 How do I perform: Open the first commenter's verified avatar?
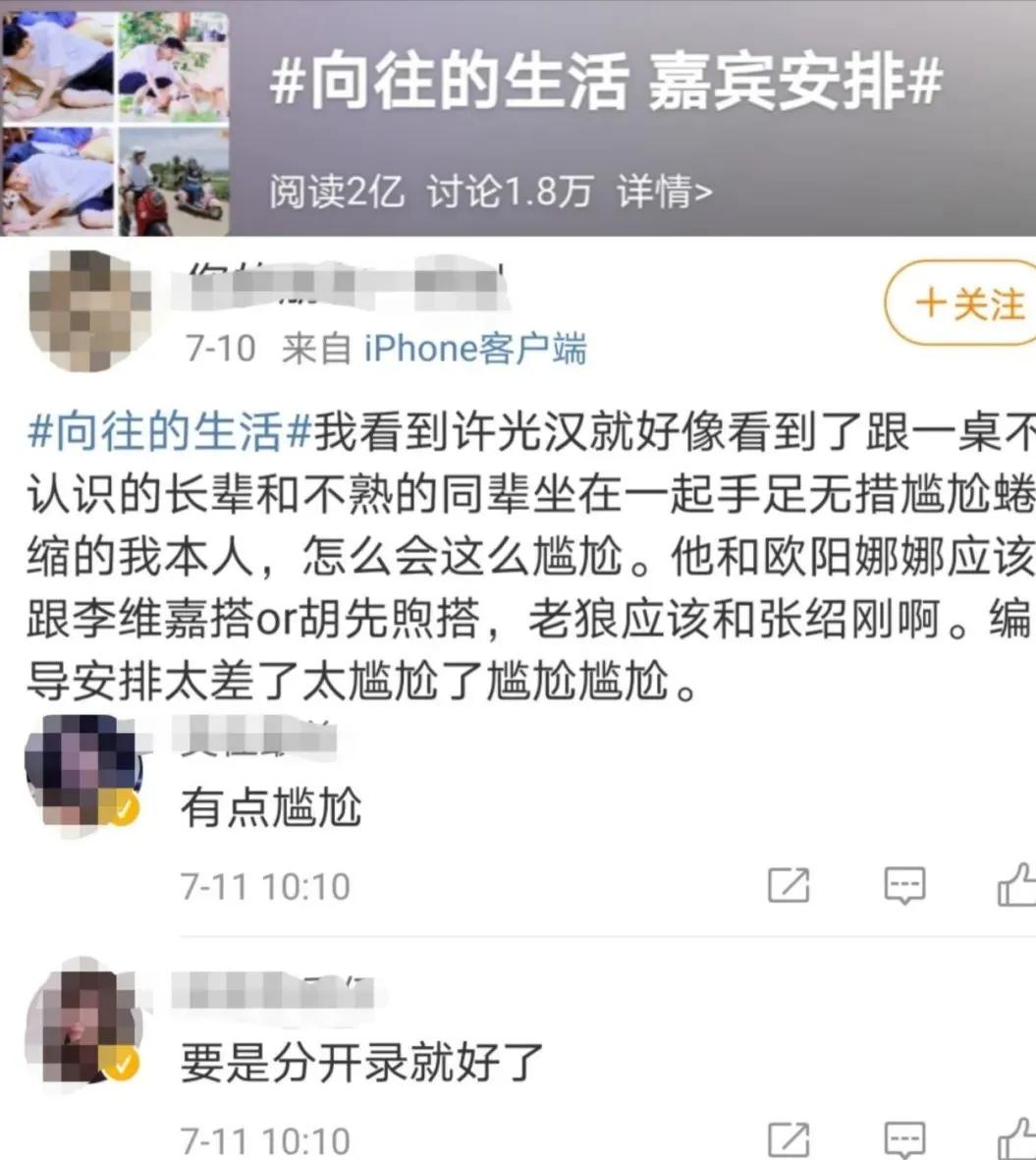(x=82, y=775)
